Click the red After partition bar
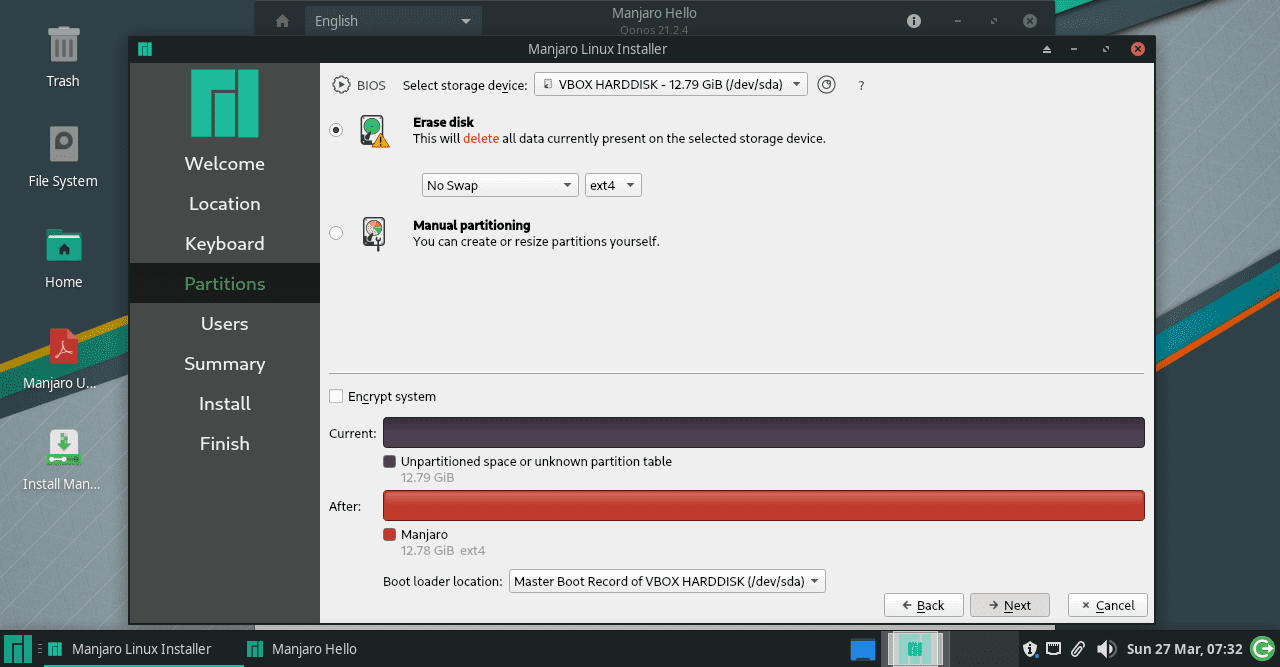The height and width of the screenshot is (667, 1280). point(764,506)
